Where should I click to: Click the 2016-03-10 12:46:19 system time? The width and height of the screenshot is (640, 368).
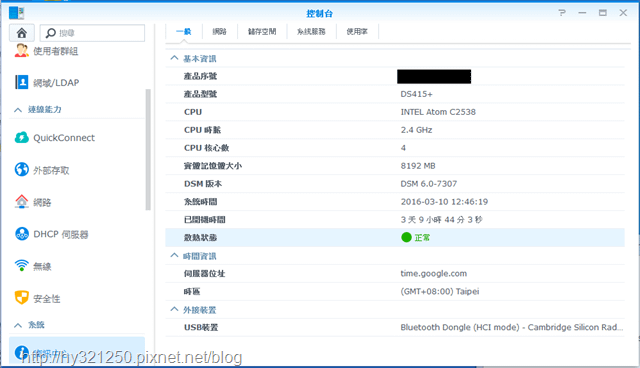444,202
